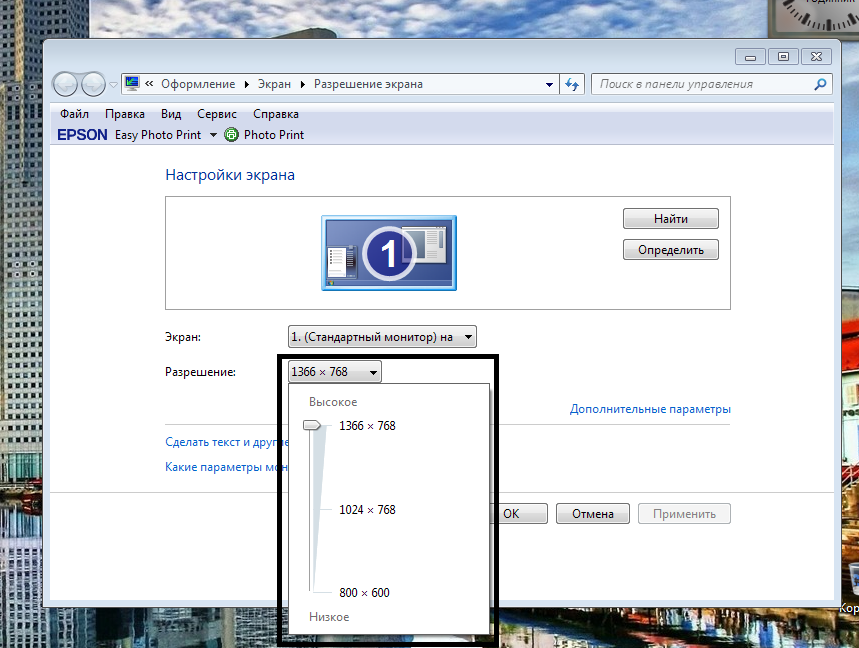Screen dimensions: 859x648
Task: Close the control panel window
Action: (x=816, y=56)
